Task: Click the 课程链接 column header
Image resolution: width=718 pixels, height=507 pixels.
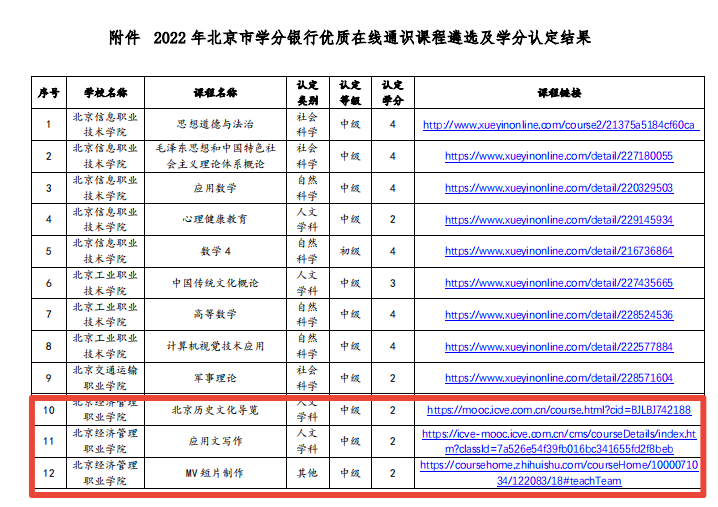Action: [x=559, y=93]
